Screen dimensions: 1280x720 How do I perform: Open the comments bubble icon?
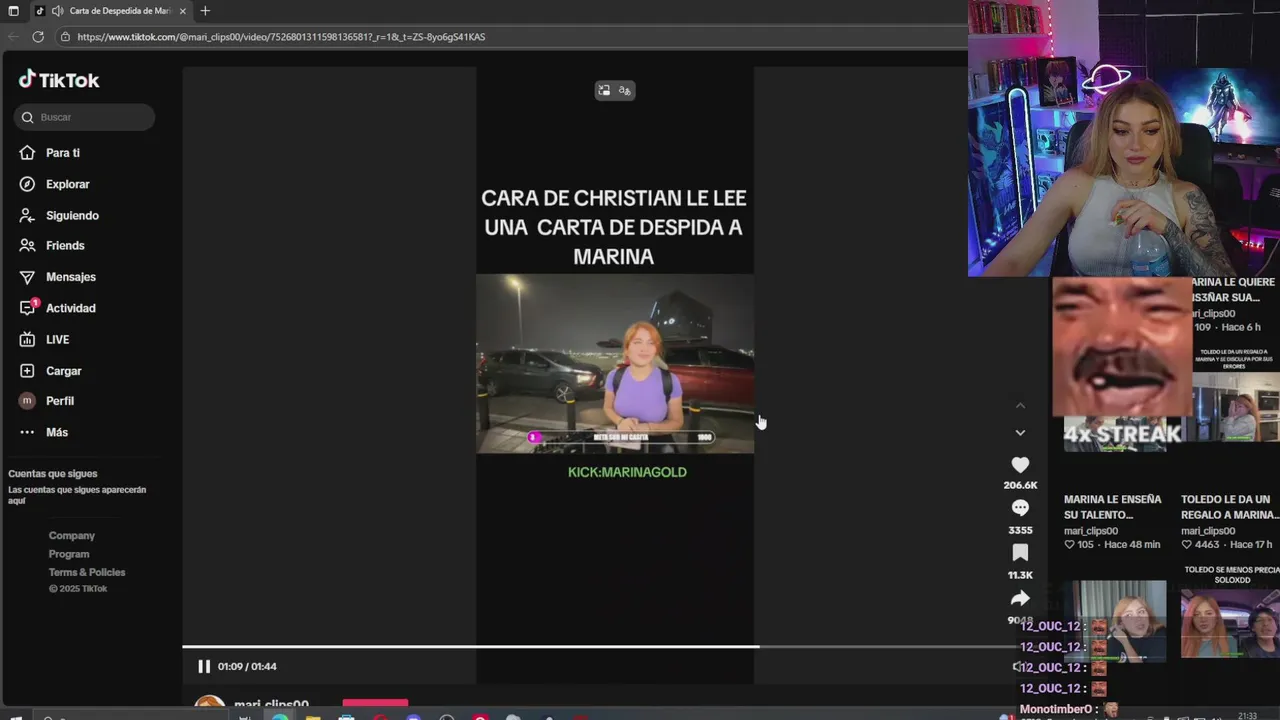point(1020,508)
